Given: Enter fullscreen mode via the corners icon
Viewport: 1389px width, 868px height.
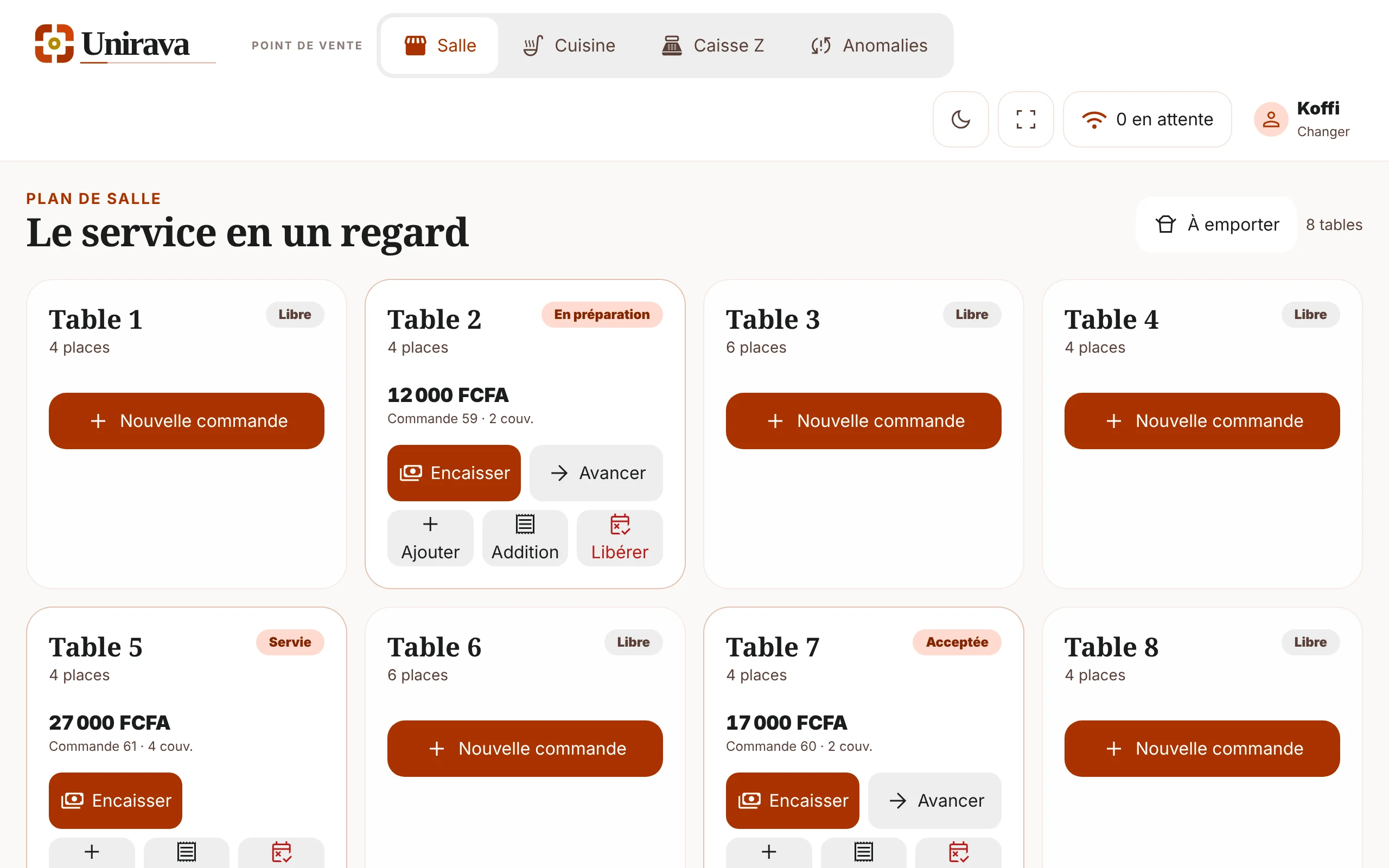Looking at the screenshot, I should (x=1025, y=119).
